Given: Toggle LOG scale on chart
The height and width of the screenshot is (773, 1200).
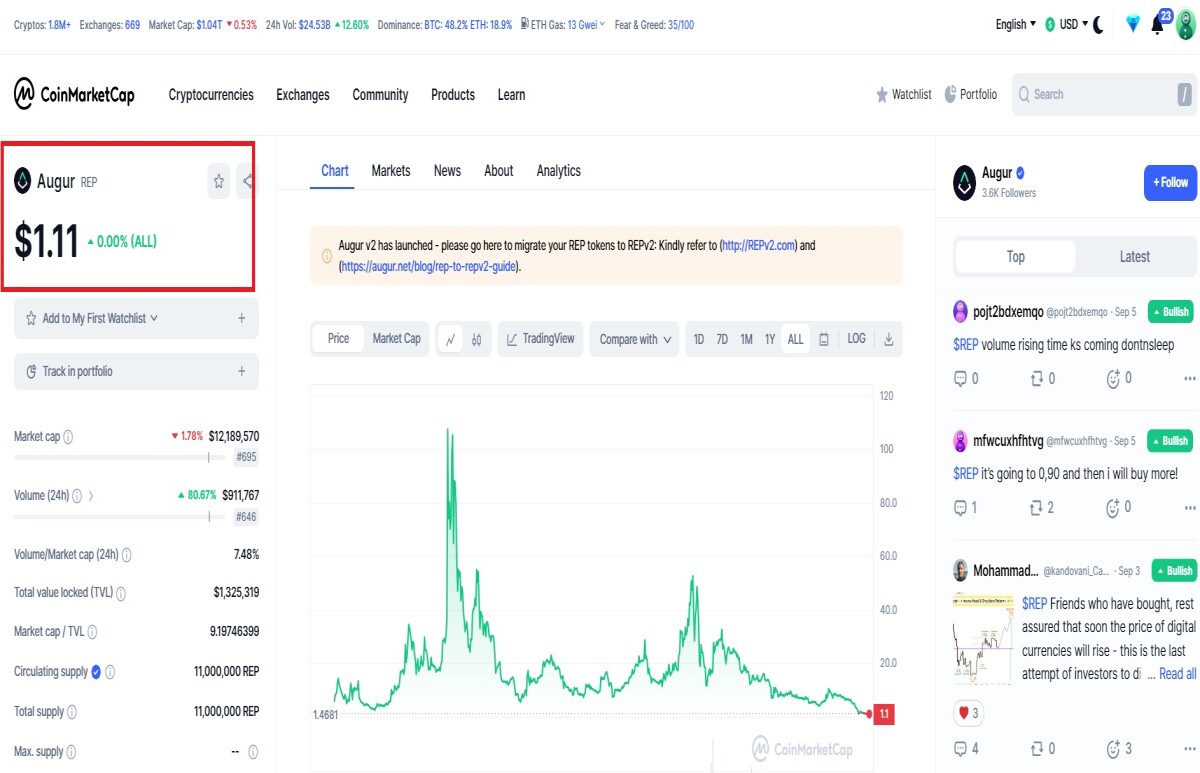Looking at the screenshot, I should click(856, 339).
